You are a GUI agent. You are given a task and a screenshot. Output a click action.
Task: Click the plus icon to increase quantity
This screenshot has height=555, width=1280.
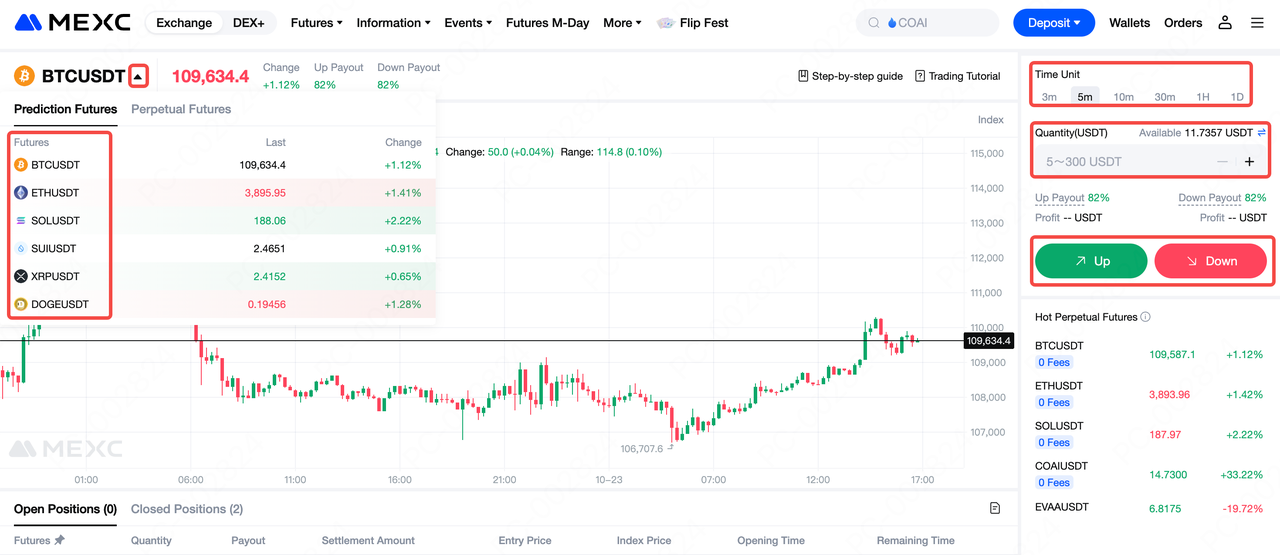(x=1249, y=162)
